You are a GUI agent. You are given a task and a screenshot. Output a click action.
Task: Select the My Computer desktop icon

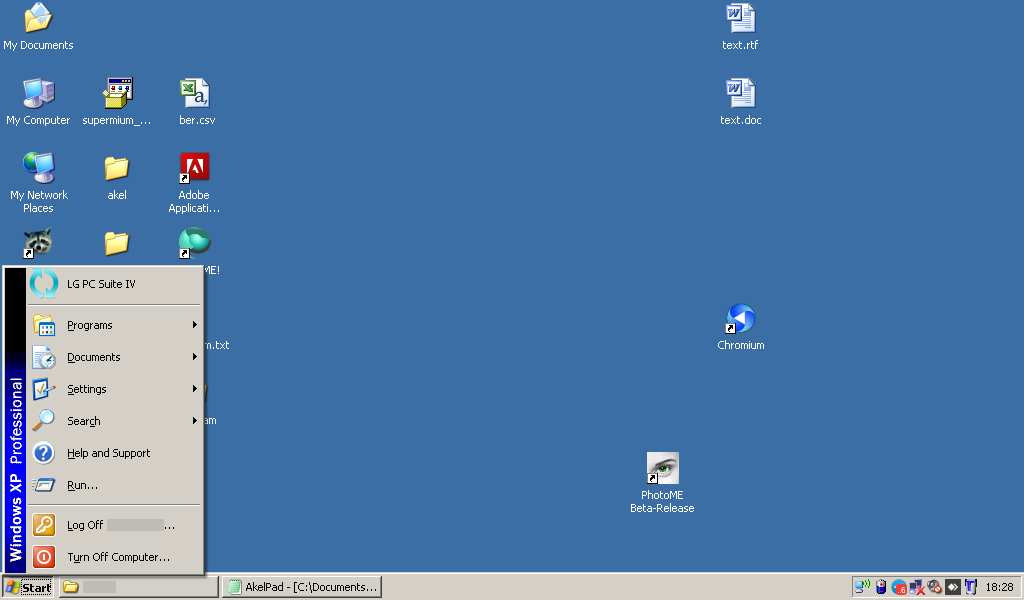coord(38,93)
